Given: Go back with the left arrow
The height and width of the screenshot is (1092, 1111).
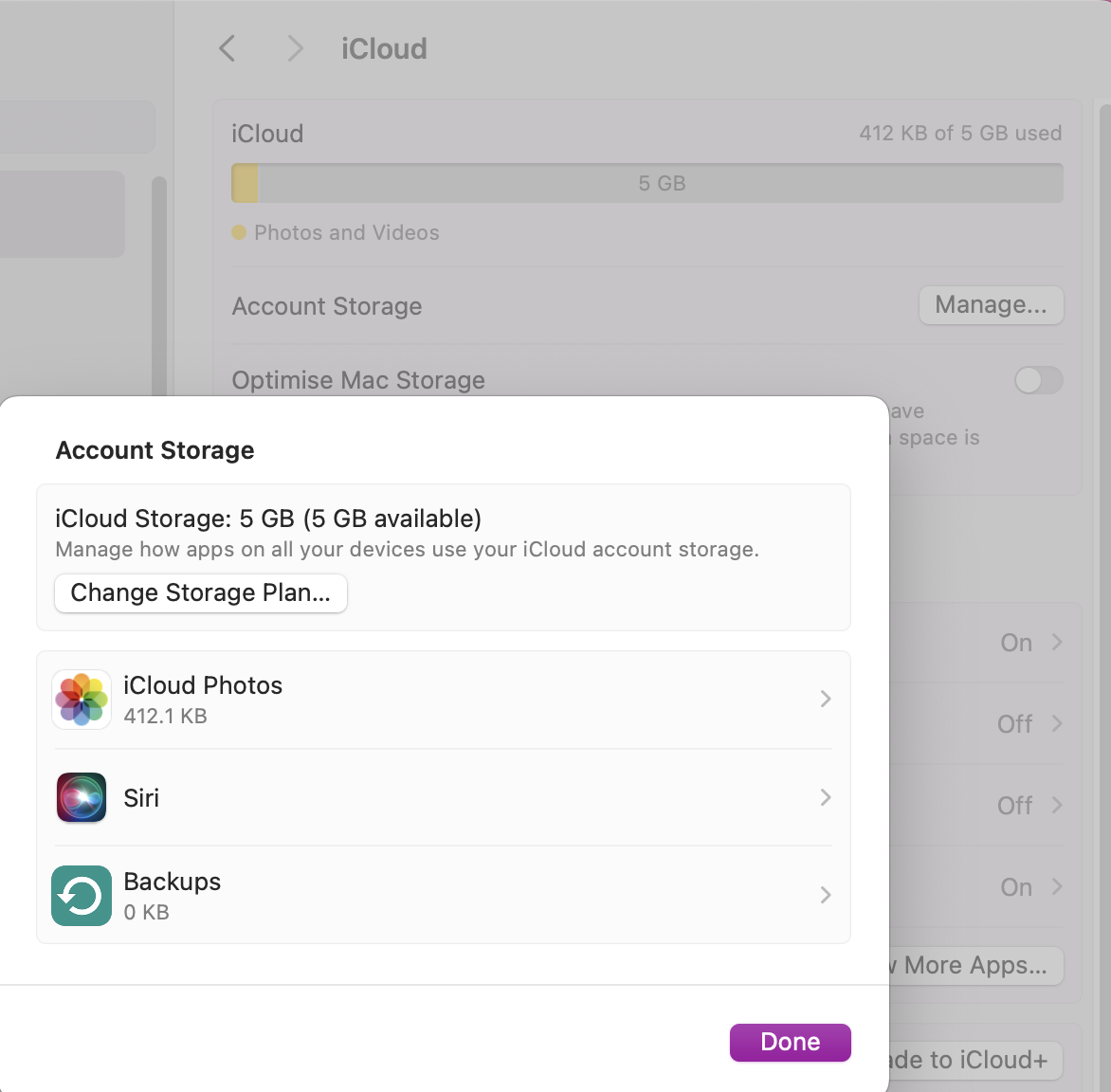Looking at the screenshot, I should pos(227,49).
